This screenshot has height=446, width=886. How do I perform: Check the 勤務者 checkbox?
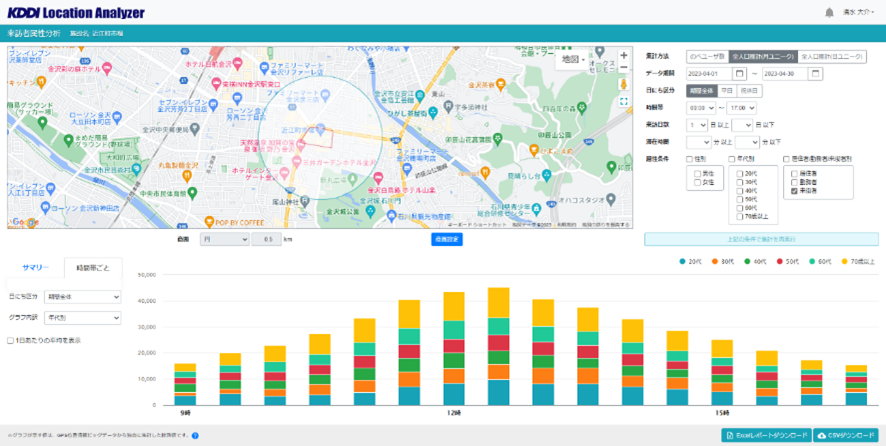click(x=794, y=183)
